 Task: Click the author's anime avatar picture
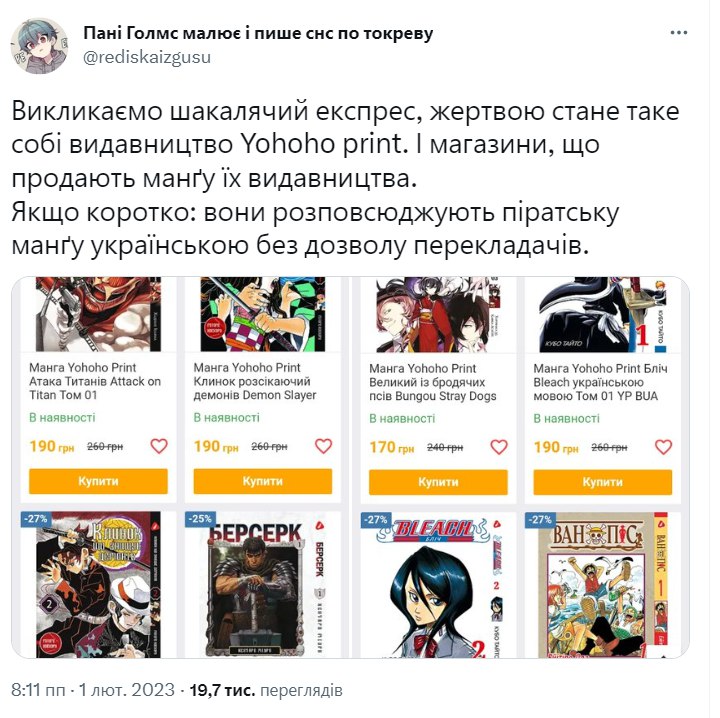(x=39, y=46)
